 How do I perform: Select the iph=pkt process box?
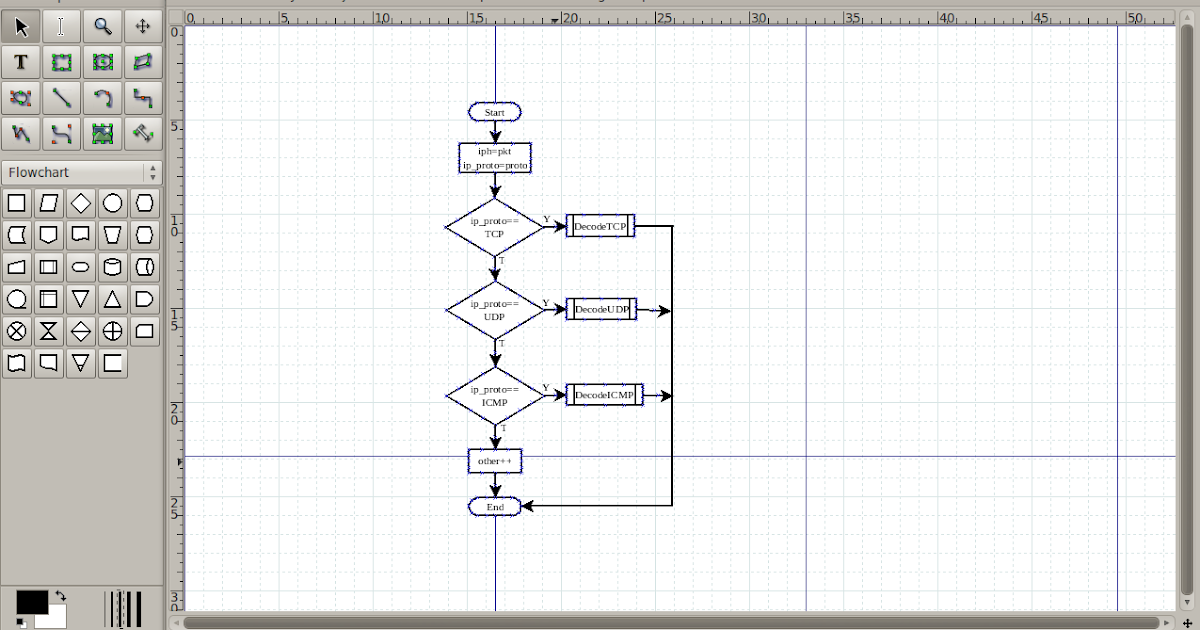coord(495,158)
